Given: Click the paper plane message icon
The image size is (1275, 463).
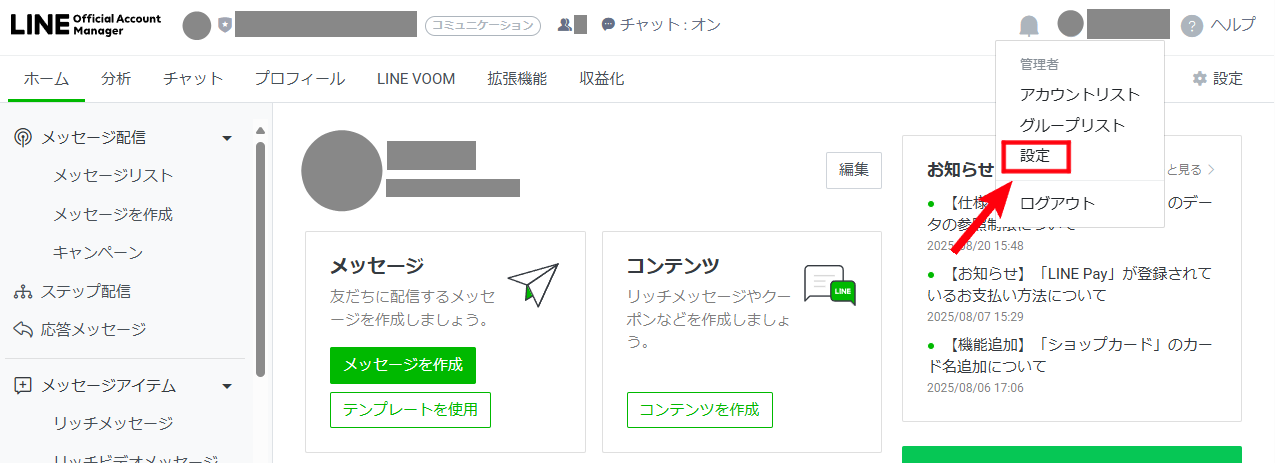Looking at the screenshot, I should (533, 284).
